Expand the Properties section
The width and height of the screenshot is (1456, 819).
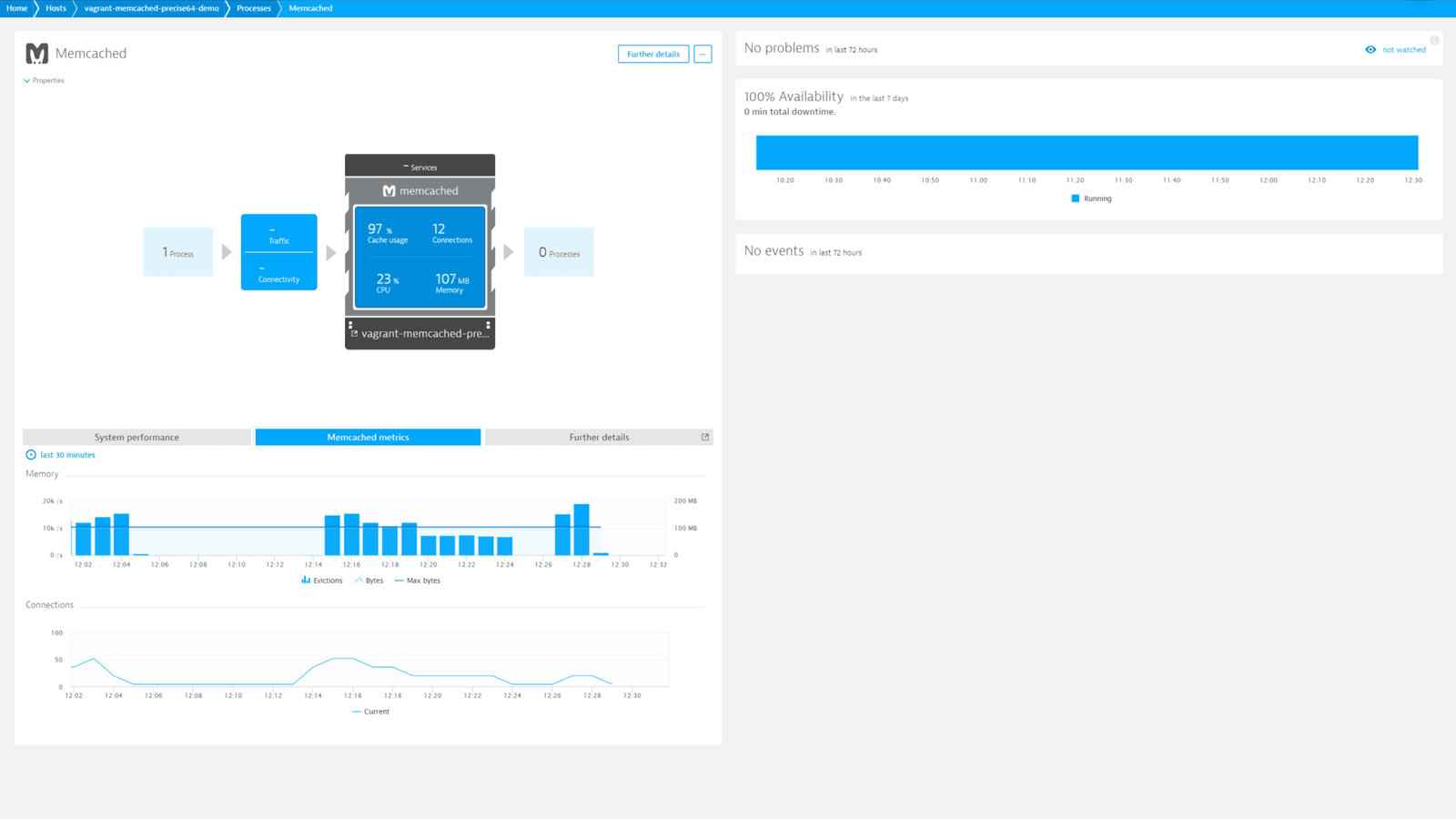44,80
